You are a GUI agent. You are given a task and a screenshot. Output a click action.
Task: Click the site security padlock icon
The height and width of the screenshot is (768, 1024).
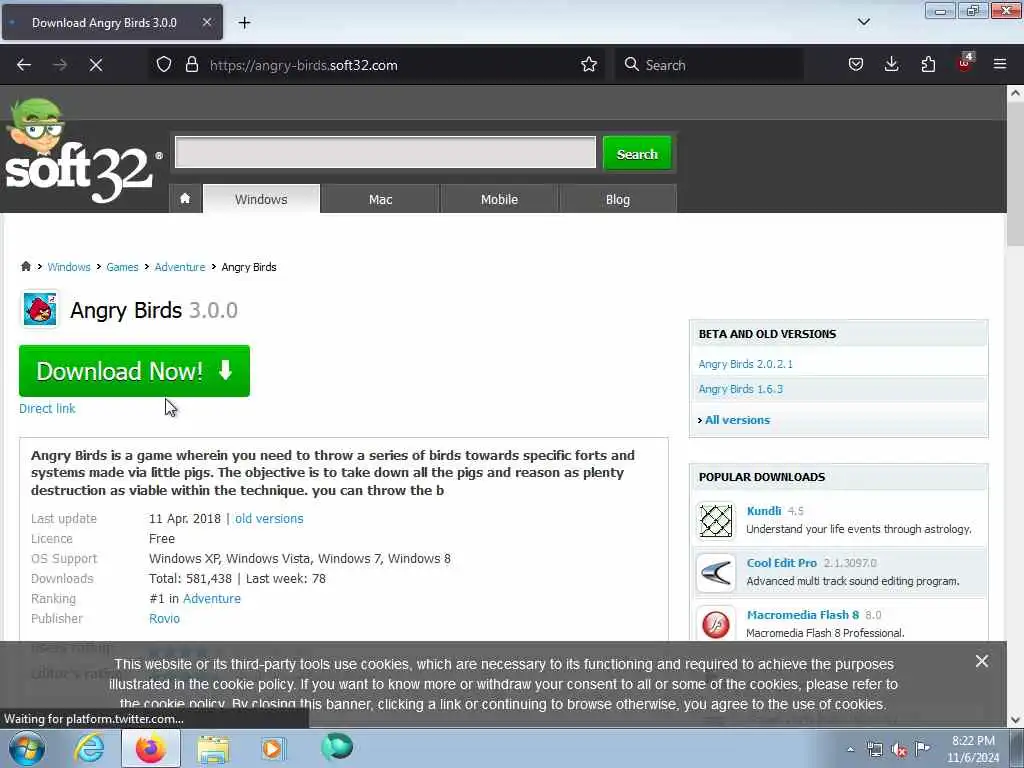click(191, 65)
